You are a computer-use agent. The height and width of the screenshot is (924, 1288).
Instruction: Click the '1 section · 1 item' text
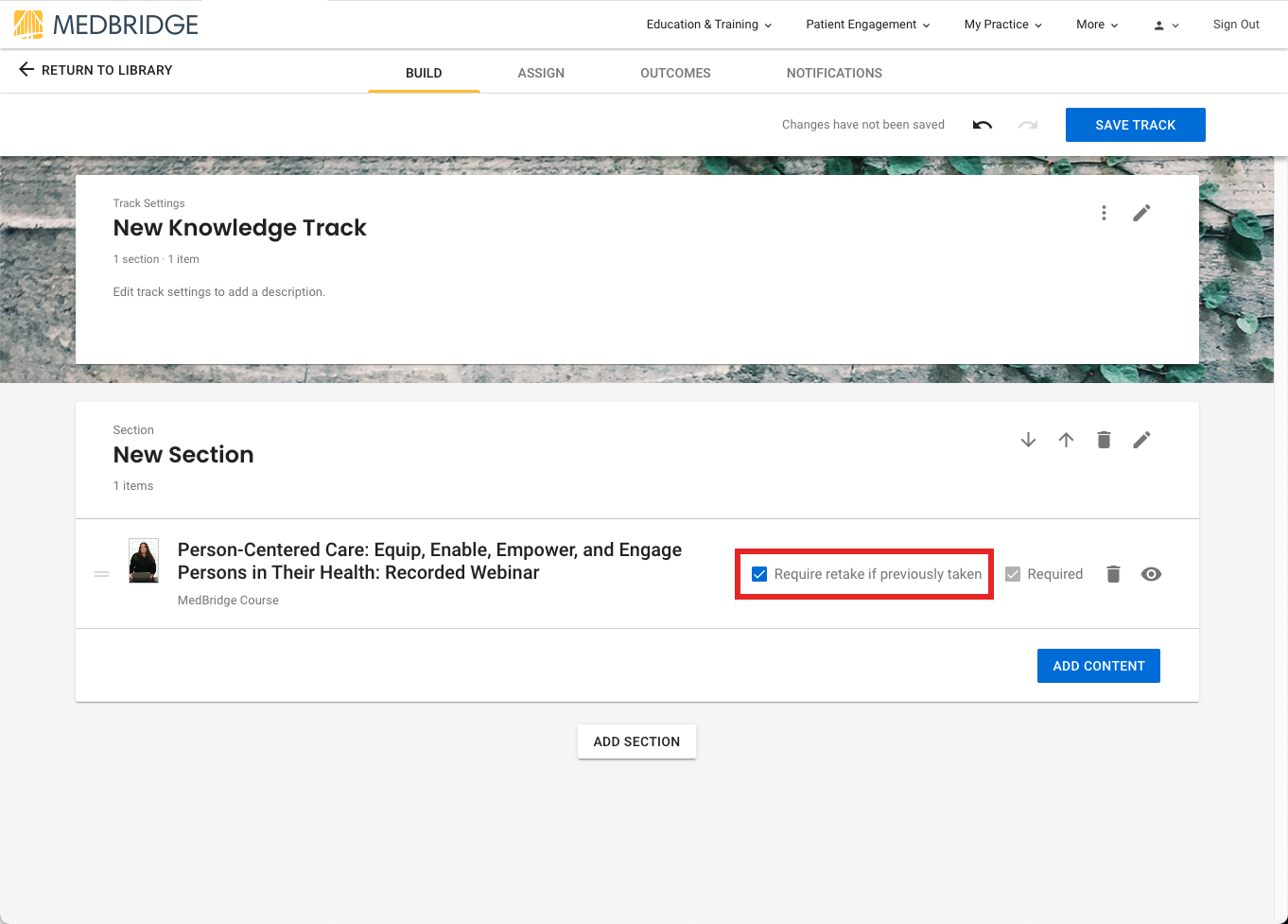click(x=156, y=259)
